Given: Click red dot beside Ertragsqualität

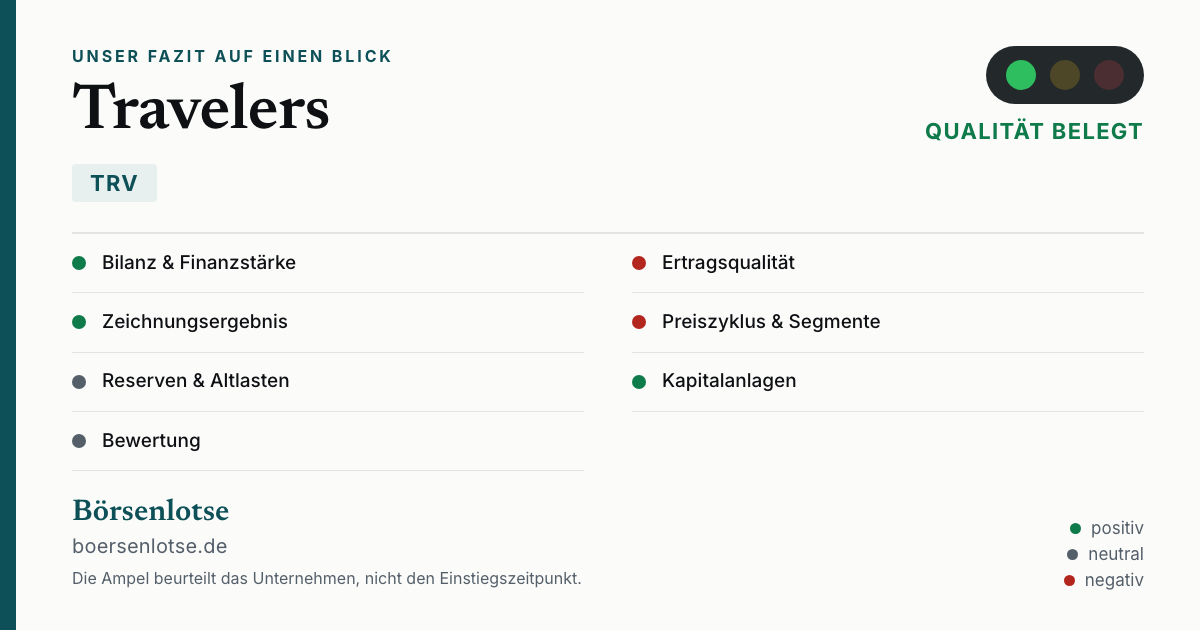Looking at the screenshot, I should pyautogui.click(x=639, y=263).
